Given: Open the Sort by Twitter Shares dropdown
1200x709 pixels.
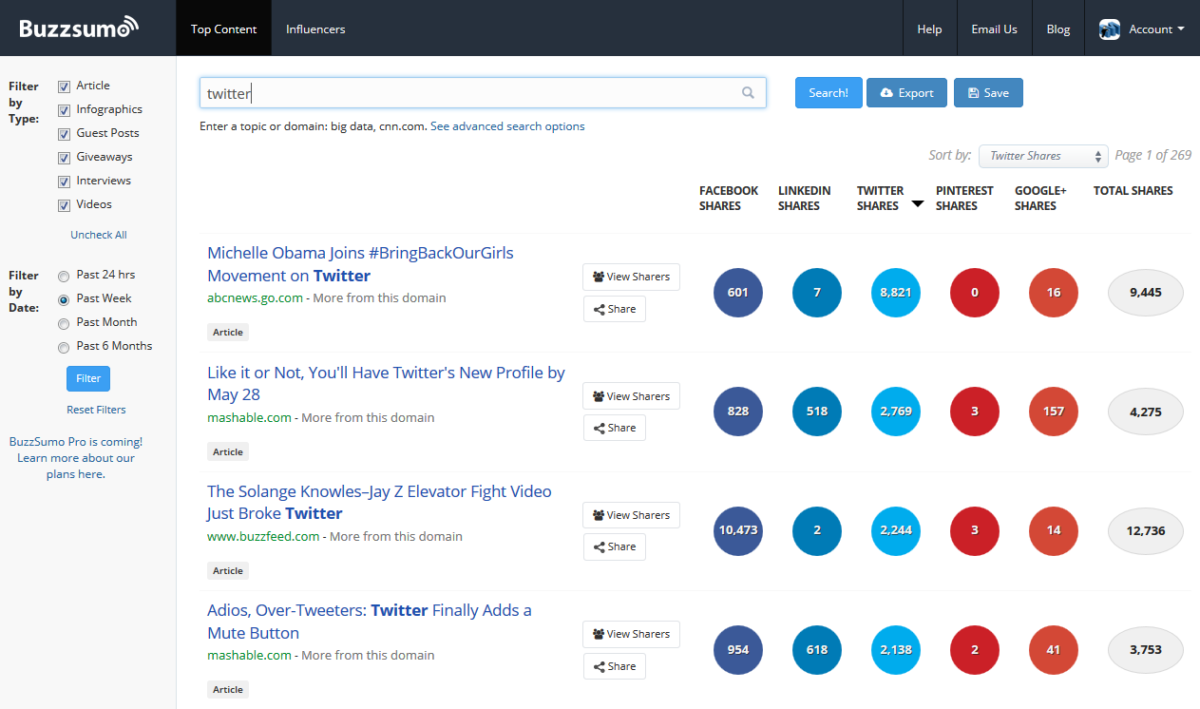Looking at the screenshot, I should pos(1043,156).
